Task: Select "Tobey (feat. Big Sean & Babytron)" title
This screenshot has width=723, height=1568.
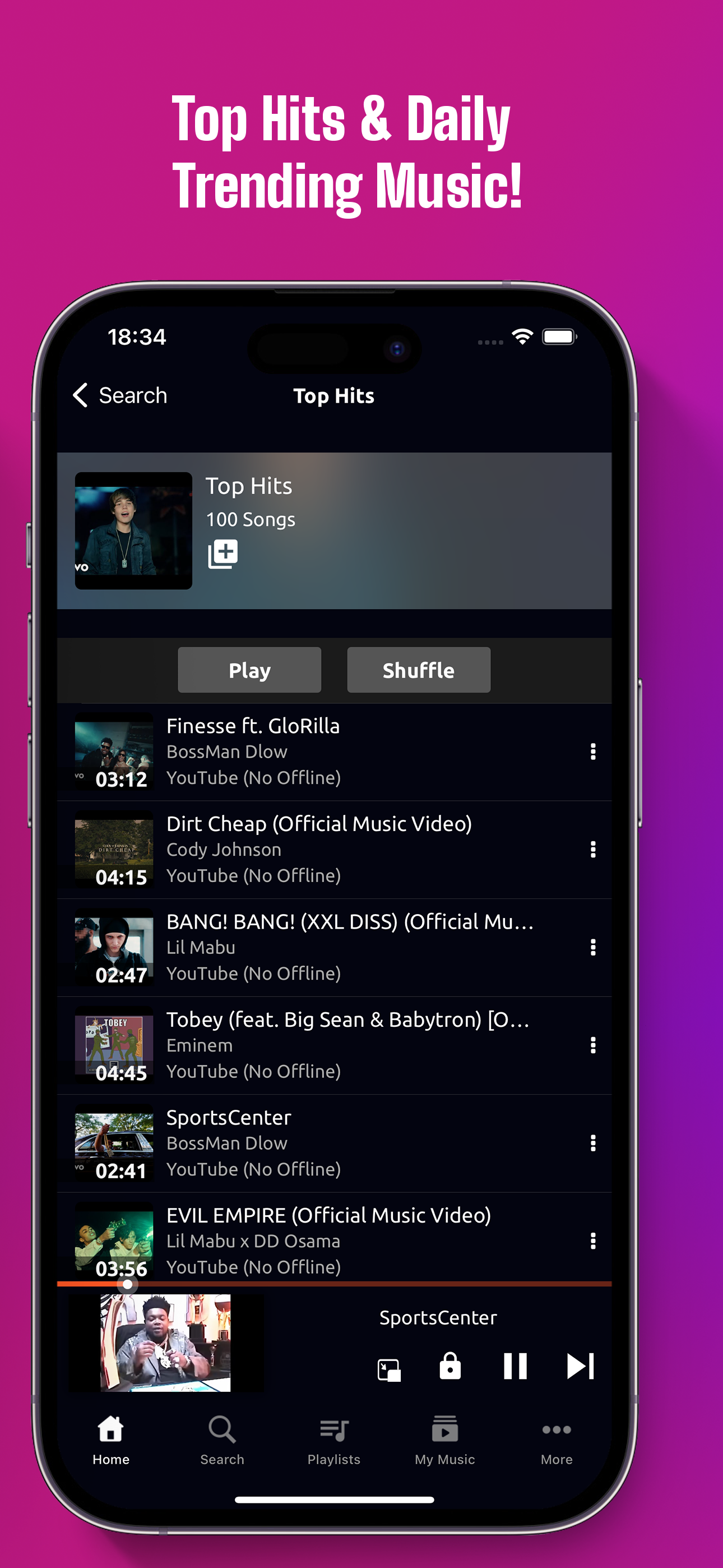Action: point(347,1020)
